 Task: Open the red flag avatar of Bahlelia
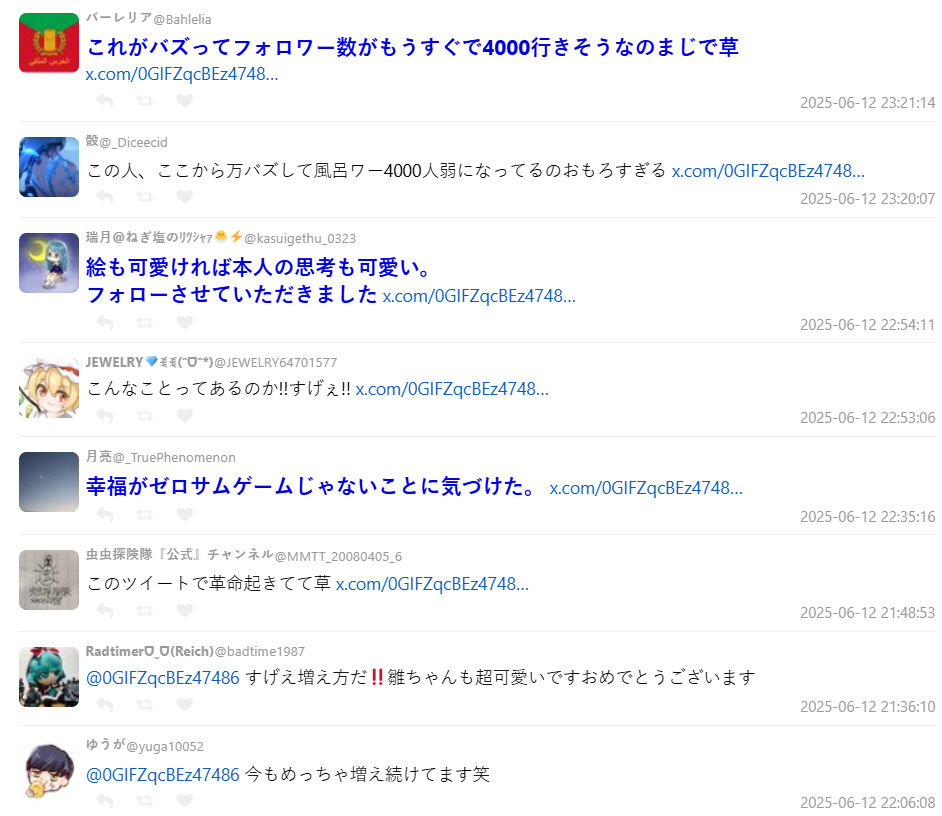[x=49, y=43]
